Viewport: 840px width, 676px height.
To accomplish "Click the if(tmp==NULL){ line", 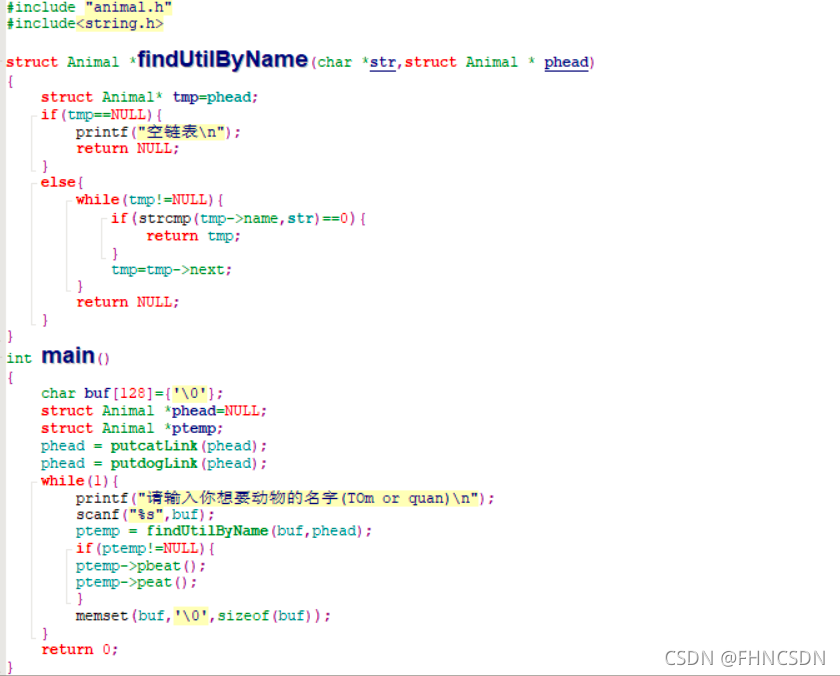I will (101, 115).
